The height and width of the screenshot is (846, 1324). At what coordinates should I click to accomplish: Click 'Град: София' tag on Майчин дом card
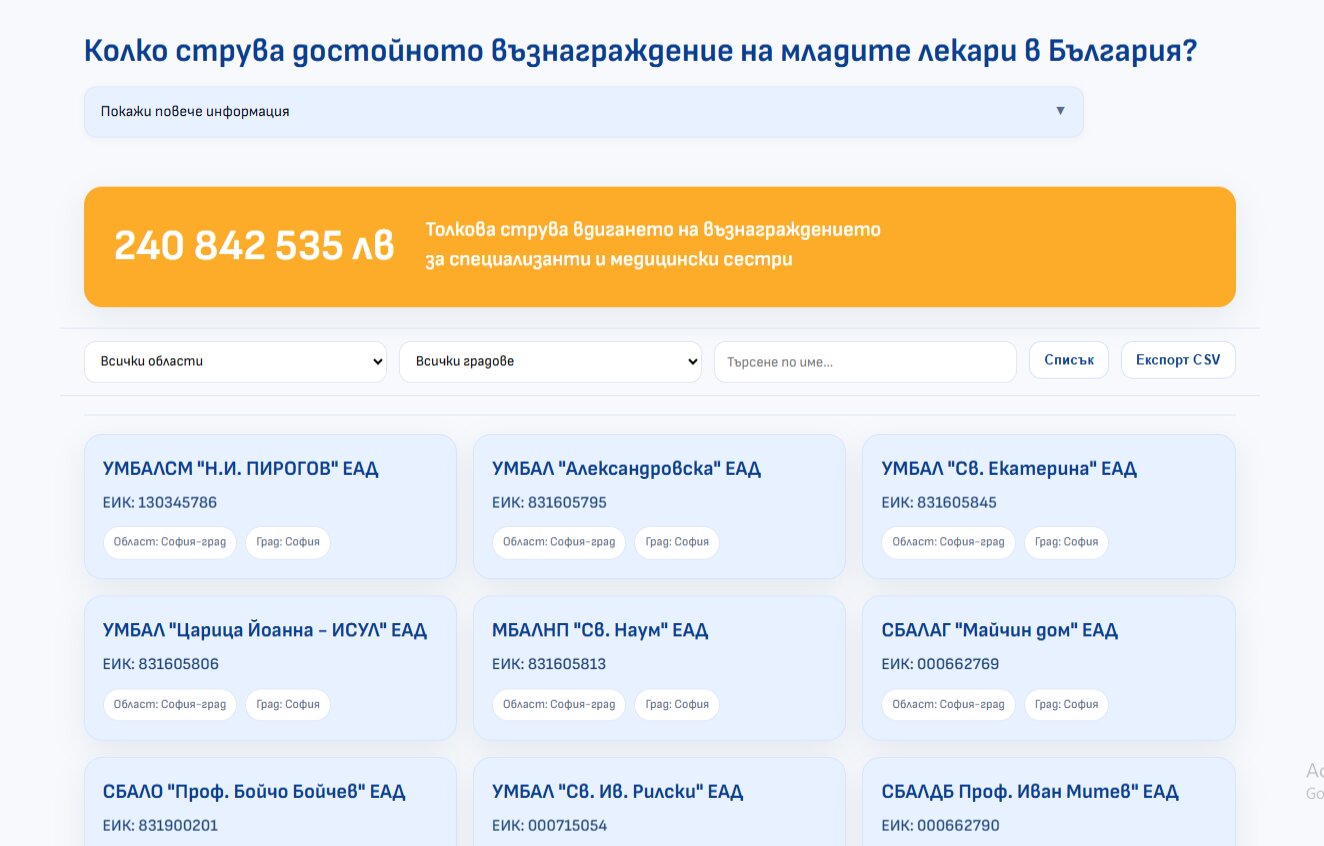1066,704
